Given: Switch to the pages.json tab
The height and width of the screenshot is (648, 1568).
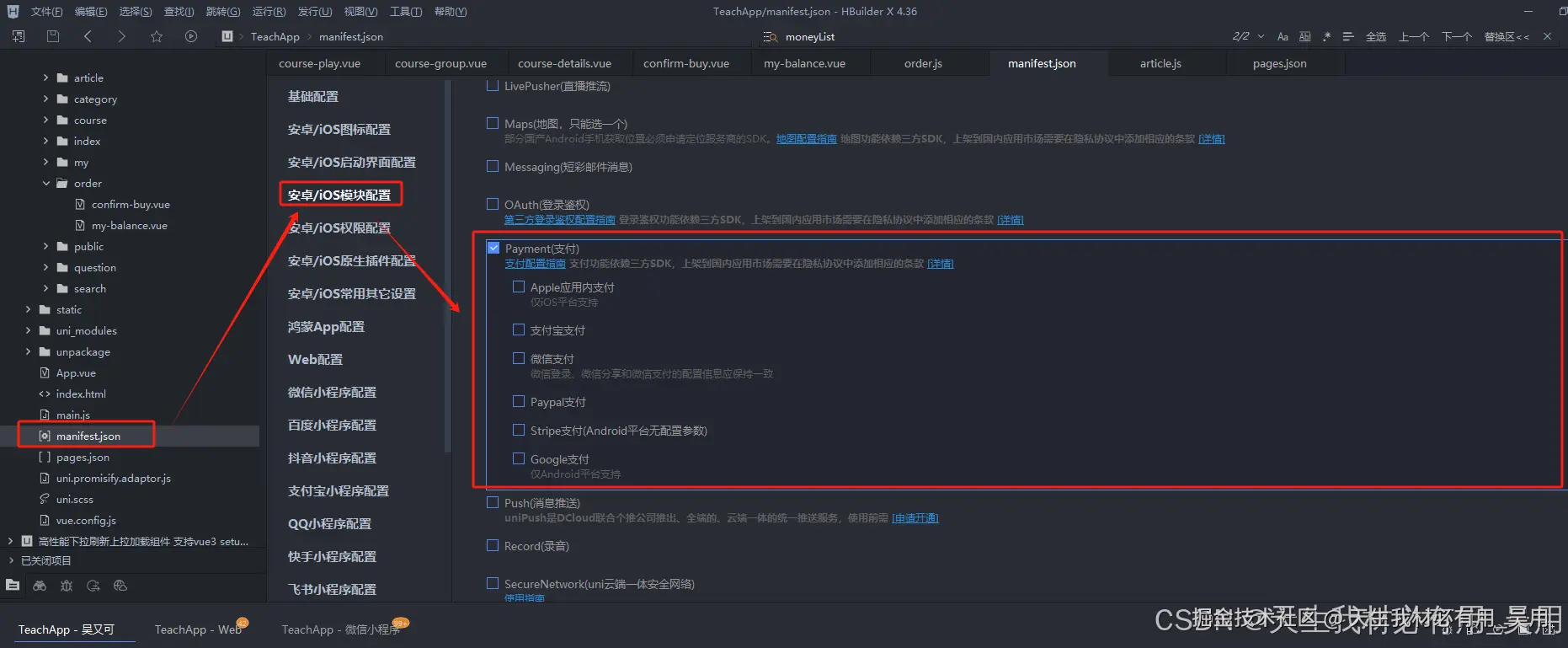Looking at the screenshot, I should click(x=1280, y=63).
